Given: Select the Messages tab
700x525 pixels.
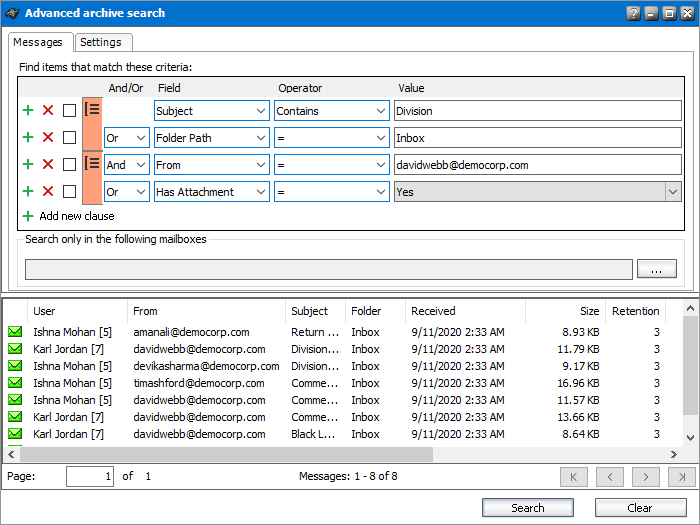Looking at the screenshot, I should click(38, 42).
